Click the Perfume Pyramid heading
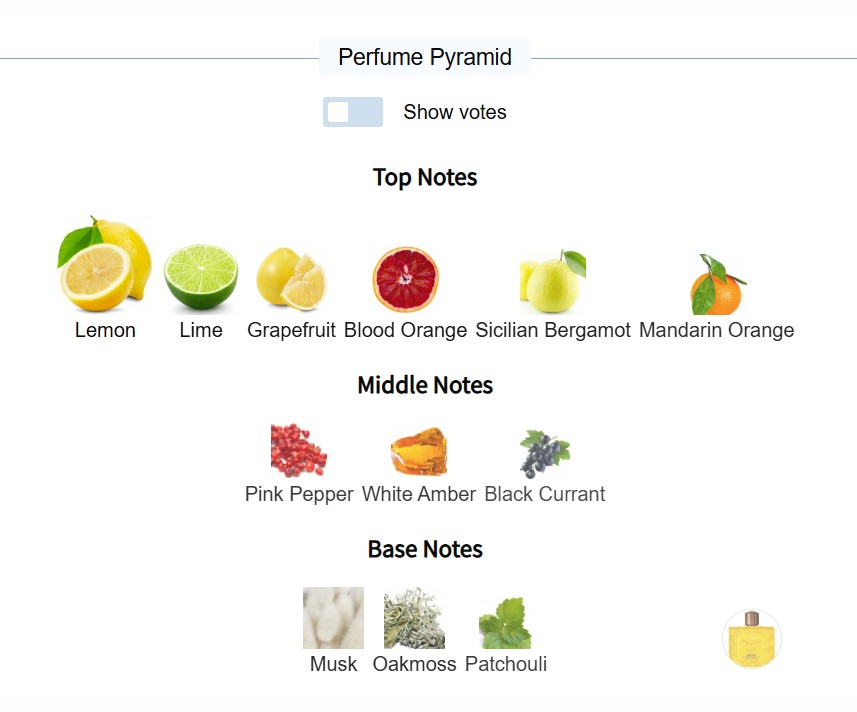 [425, 58]
